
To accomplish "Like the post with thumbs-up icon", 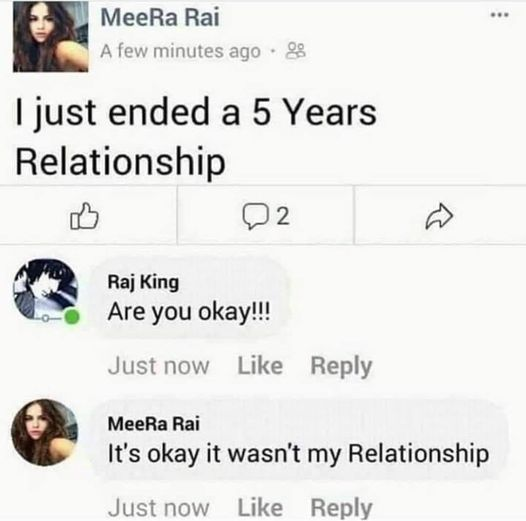I will [x=84, y=216].
